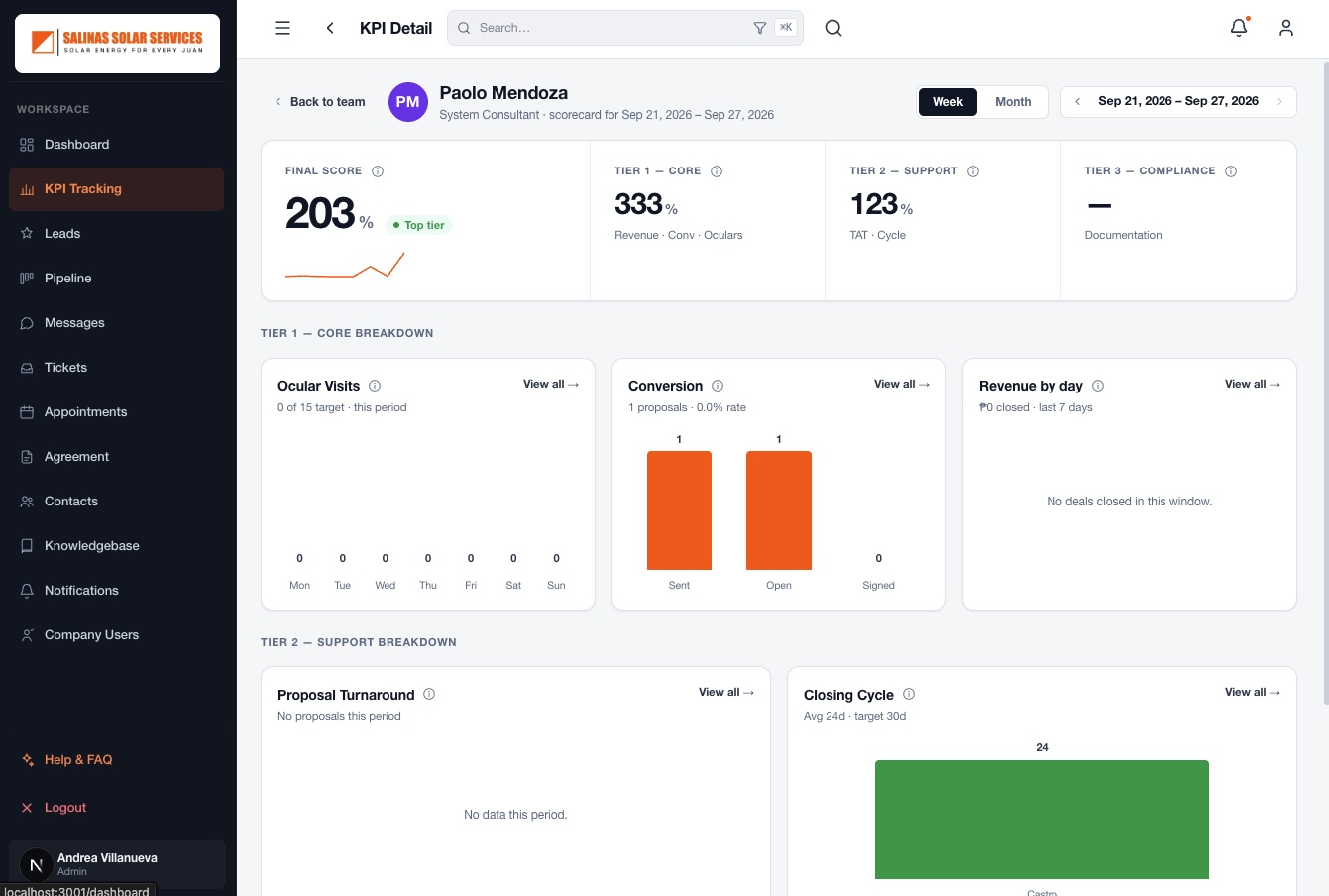Image resolution: width=1329 pixels, height=896 pixels.
Task: Open Messages in the sidebar
Action: coord(117,323)
